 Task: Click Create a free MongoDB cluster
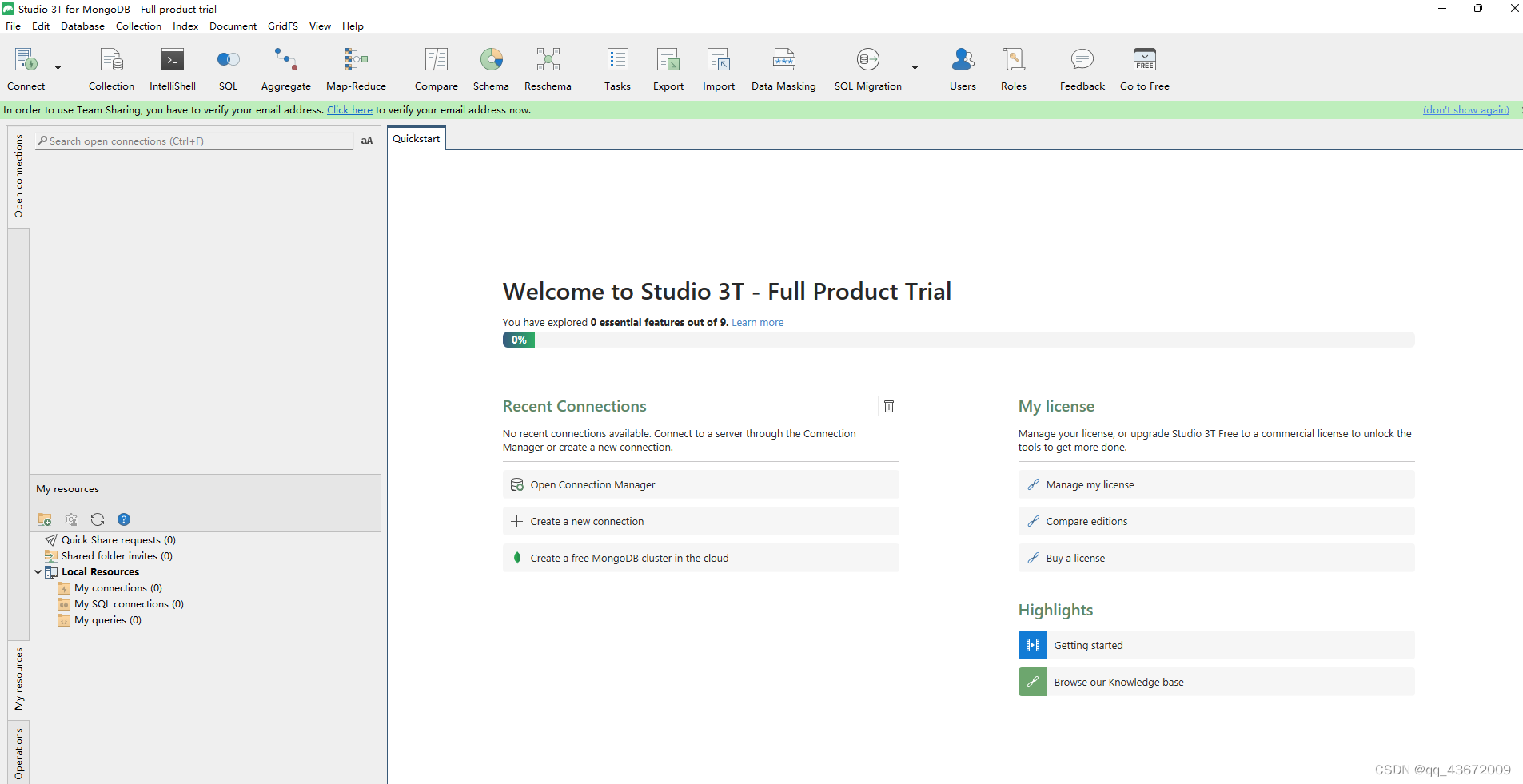click(700, 558)
